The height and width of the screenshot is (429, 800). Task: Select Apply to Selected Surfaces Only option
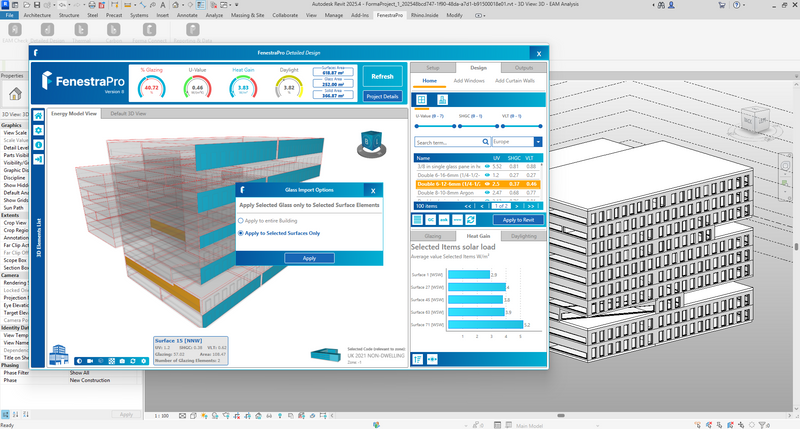click(x=280, y=233)
